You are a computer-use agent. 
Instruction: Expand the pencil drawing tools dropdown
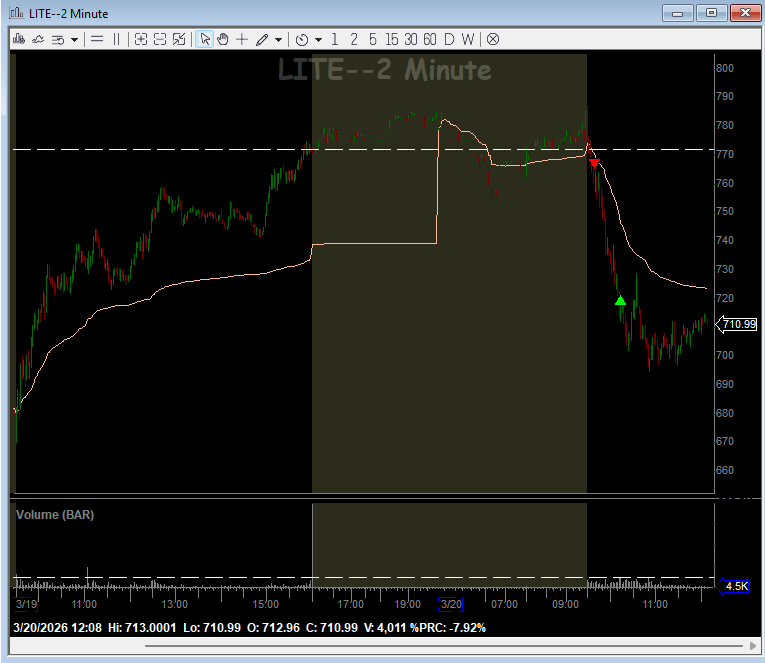click(278, 40)
